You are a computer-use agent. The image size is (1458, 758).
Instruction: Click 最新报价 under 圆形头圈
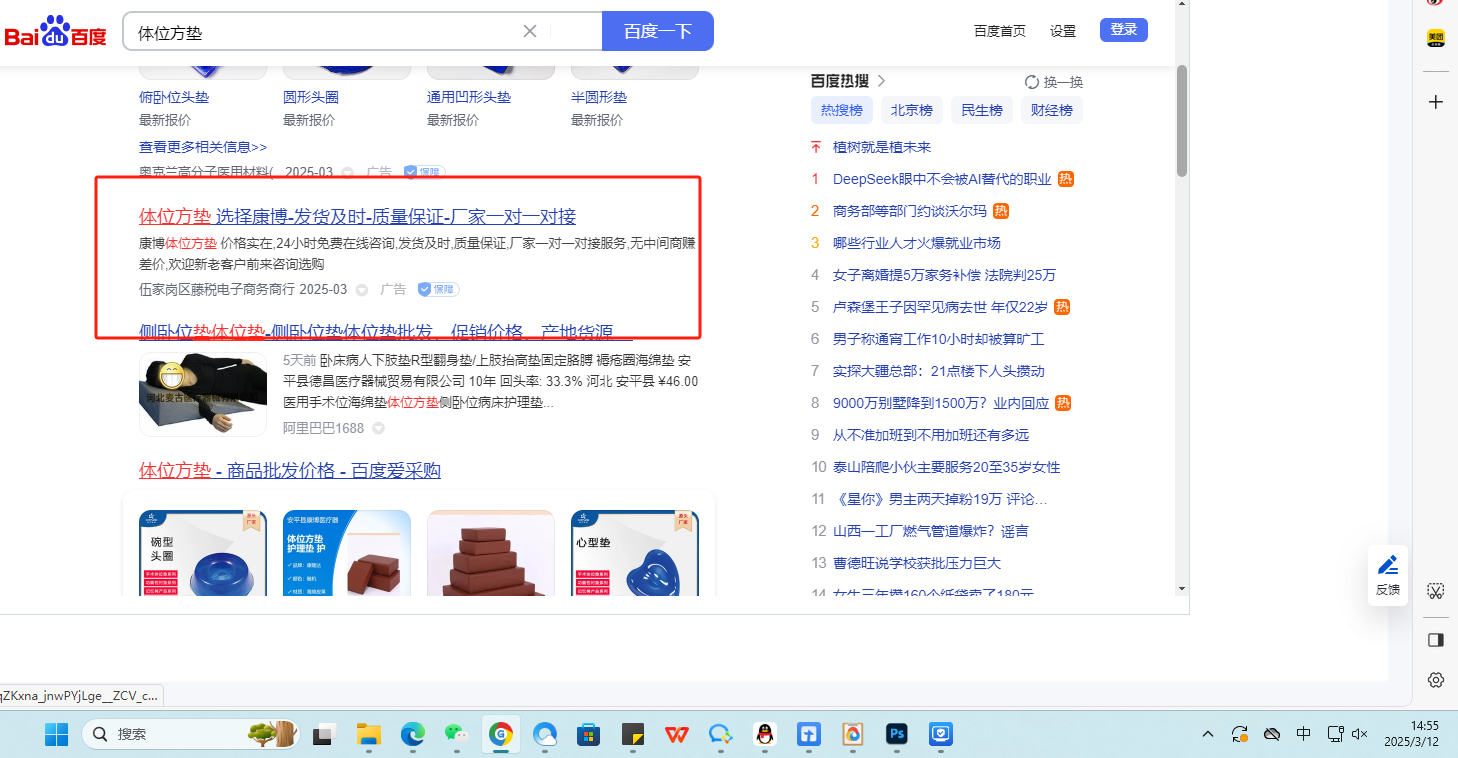[309, 120]
